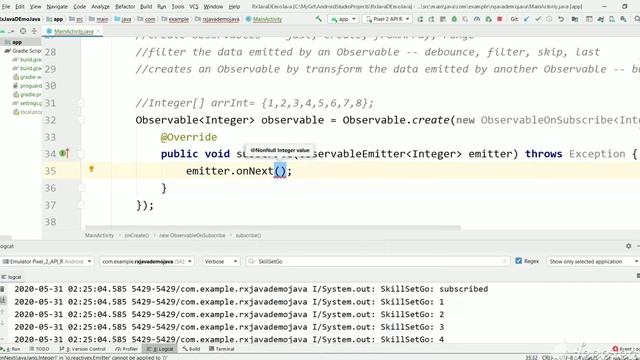Image resolution: width=640 pixels, height=360 pixels.
Task: Select the app module in the project tree
Action: [x=17, y=42]
